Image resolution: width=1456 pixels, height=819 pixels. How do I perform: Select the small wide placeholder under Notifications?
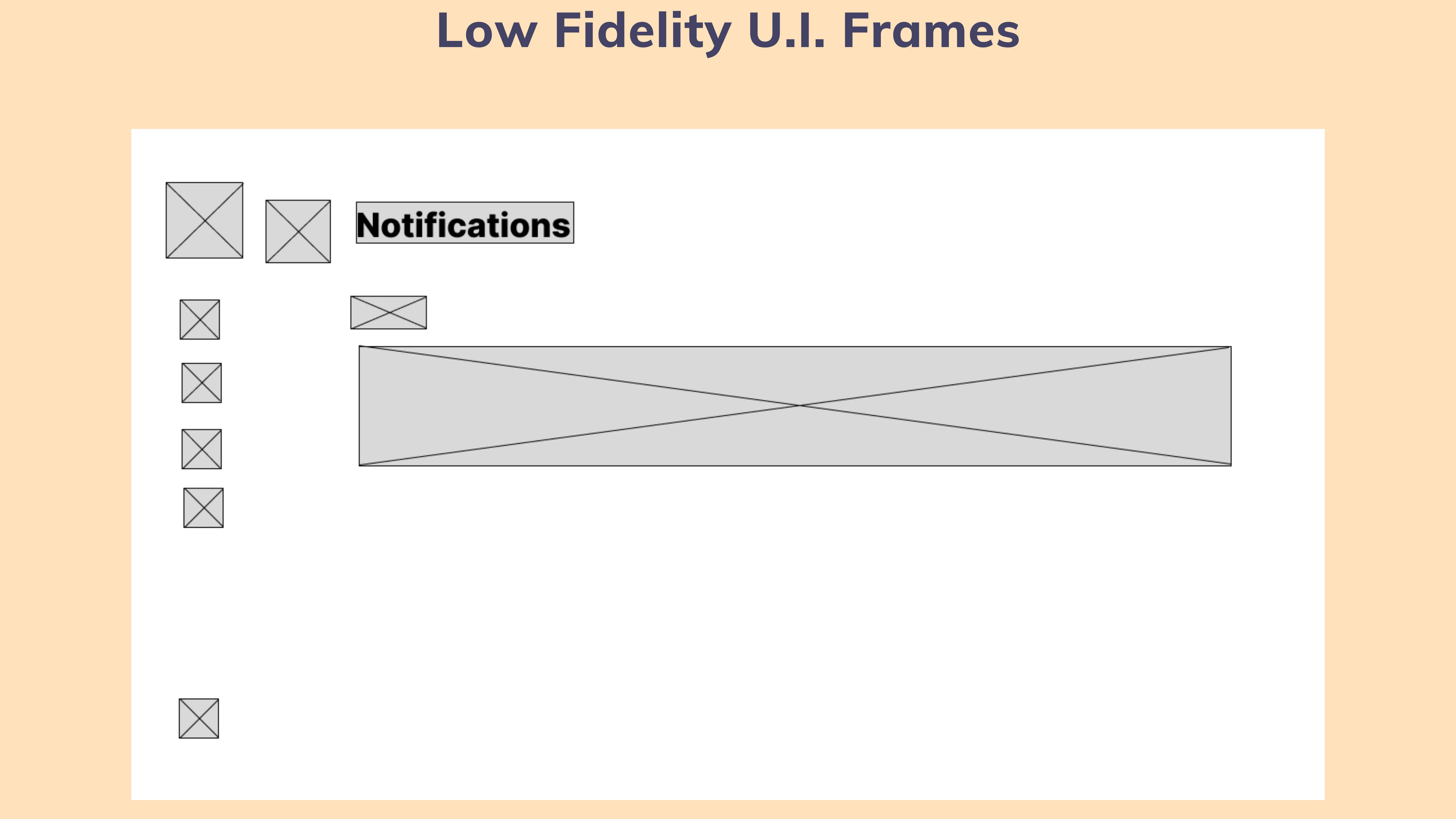point(388,312)
